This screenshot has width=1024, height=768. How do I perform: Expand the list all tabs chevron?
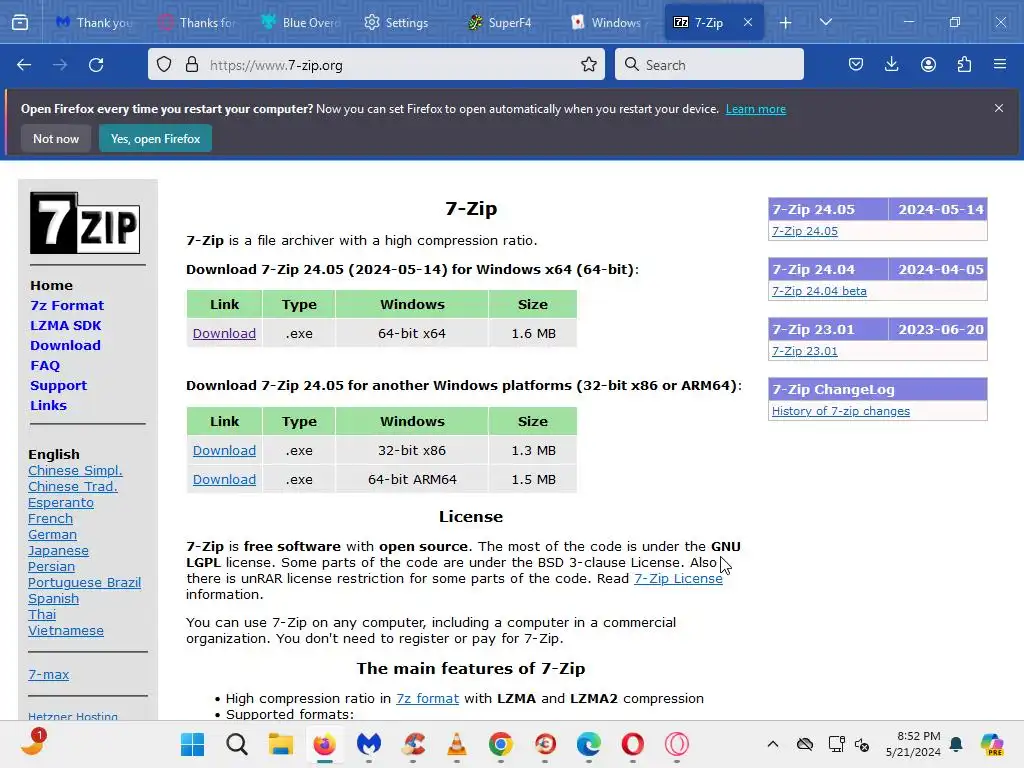click(x=825, y=22)
